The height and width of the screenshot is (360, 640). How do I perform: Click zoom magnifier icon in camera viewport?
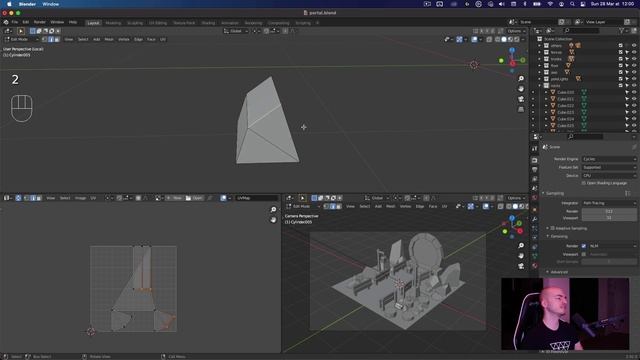pyautogui.click(x=521, y=245)
